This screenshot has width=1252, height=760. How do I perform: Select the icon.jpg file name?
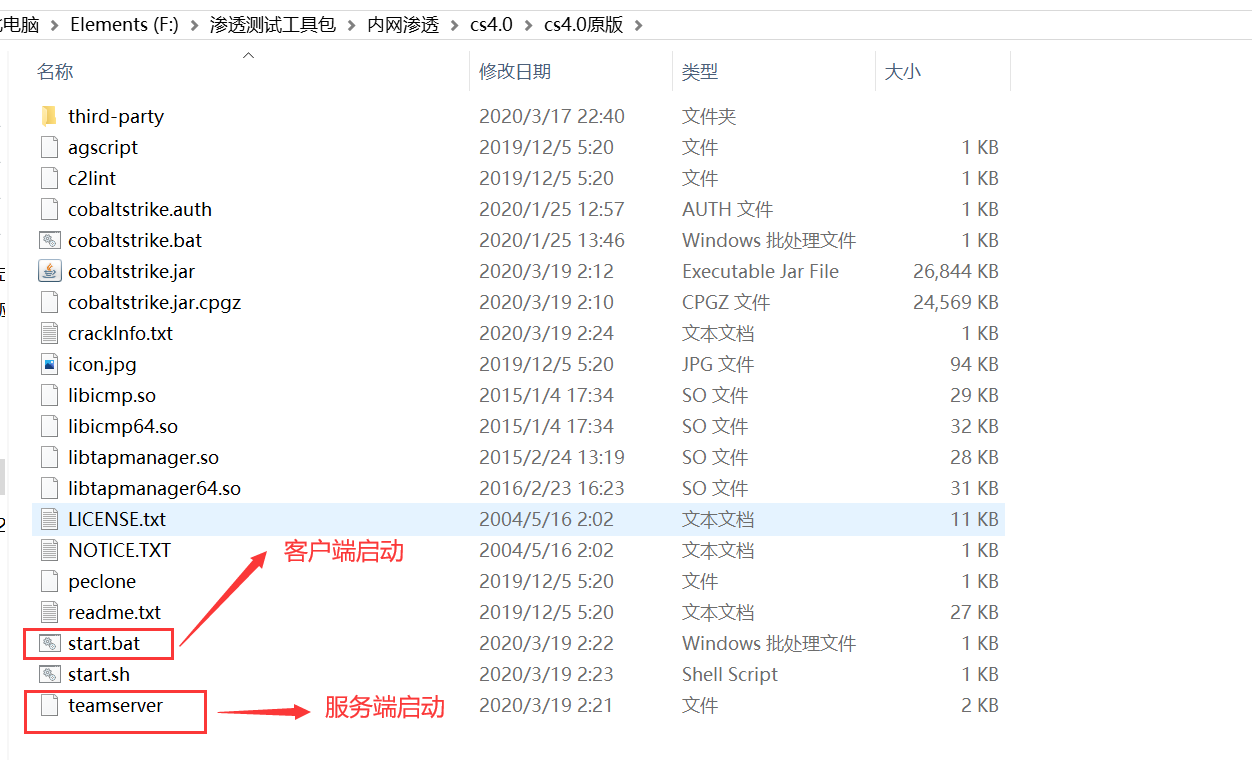102,364
